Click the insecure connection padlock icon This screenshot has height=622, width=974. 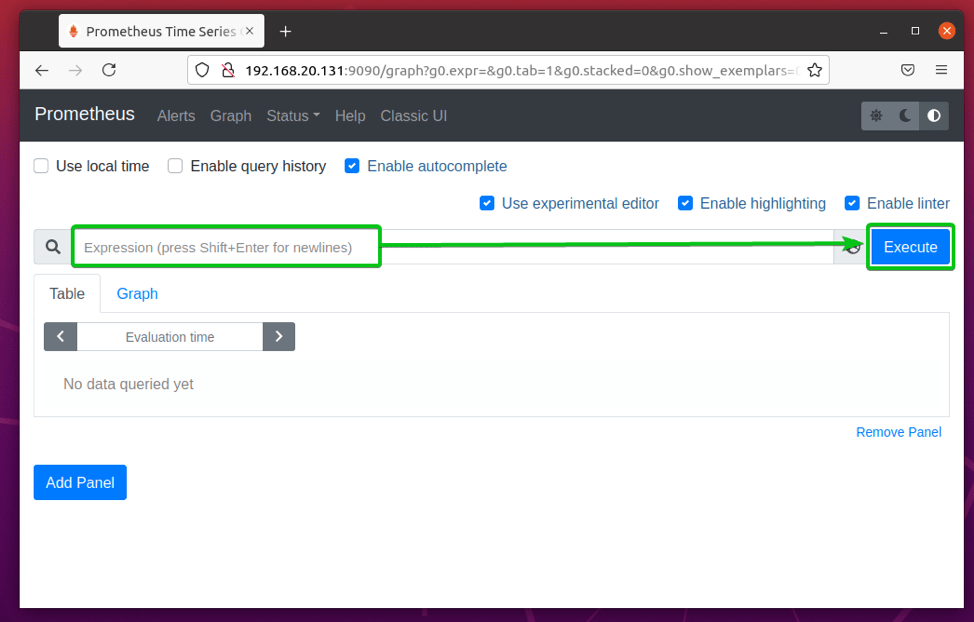click(228, 70)
